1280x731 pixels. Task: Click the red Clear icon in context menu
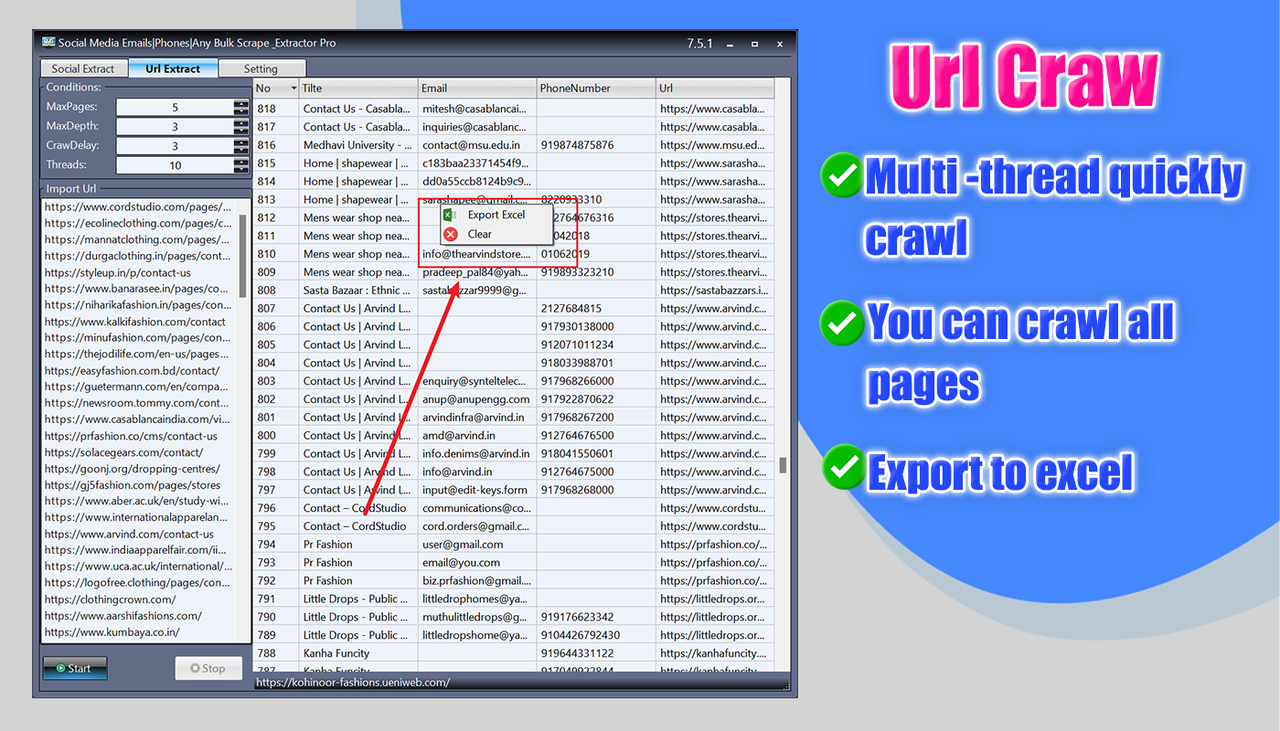pos(450,234)
